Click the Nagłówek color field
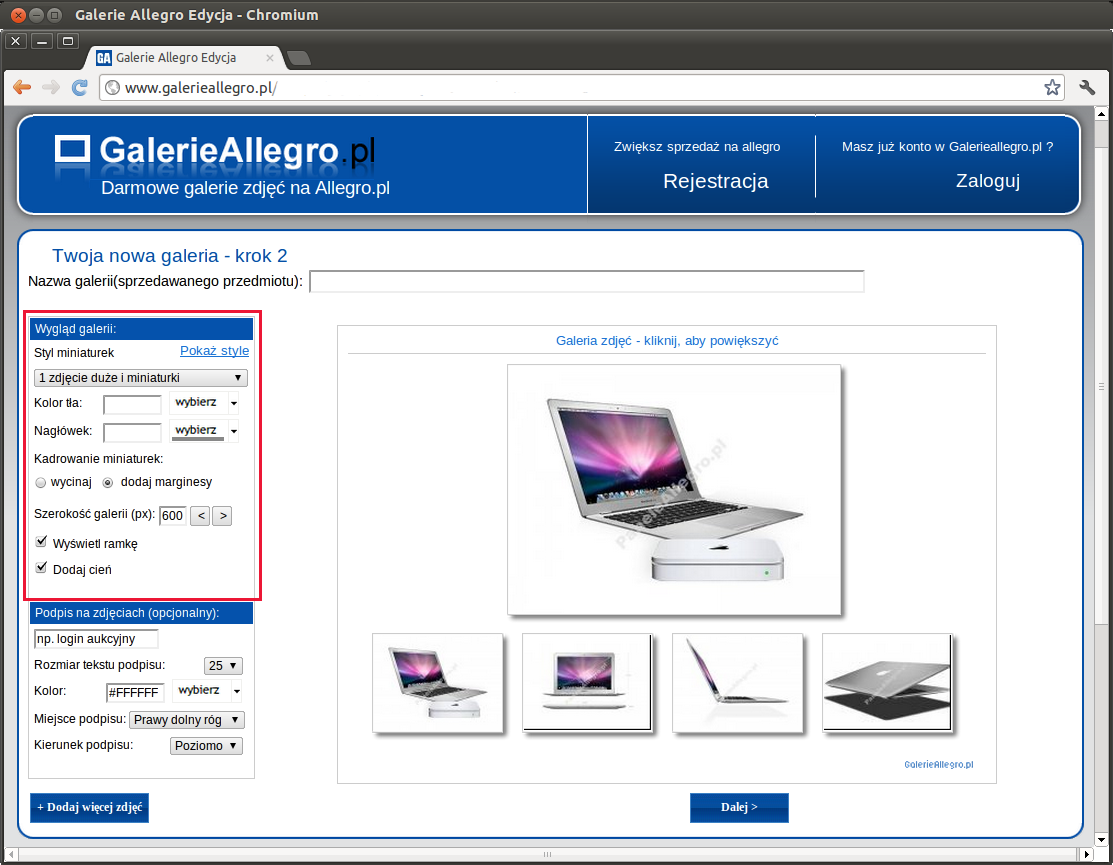The image size is (1113, 865). point(133,432)
